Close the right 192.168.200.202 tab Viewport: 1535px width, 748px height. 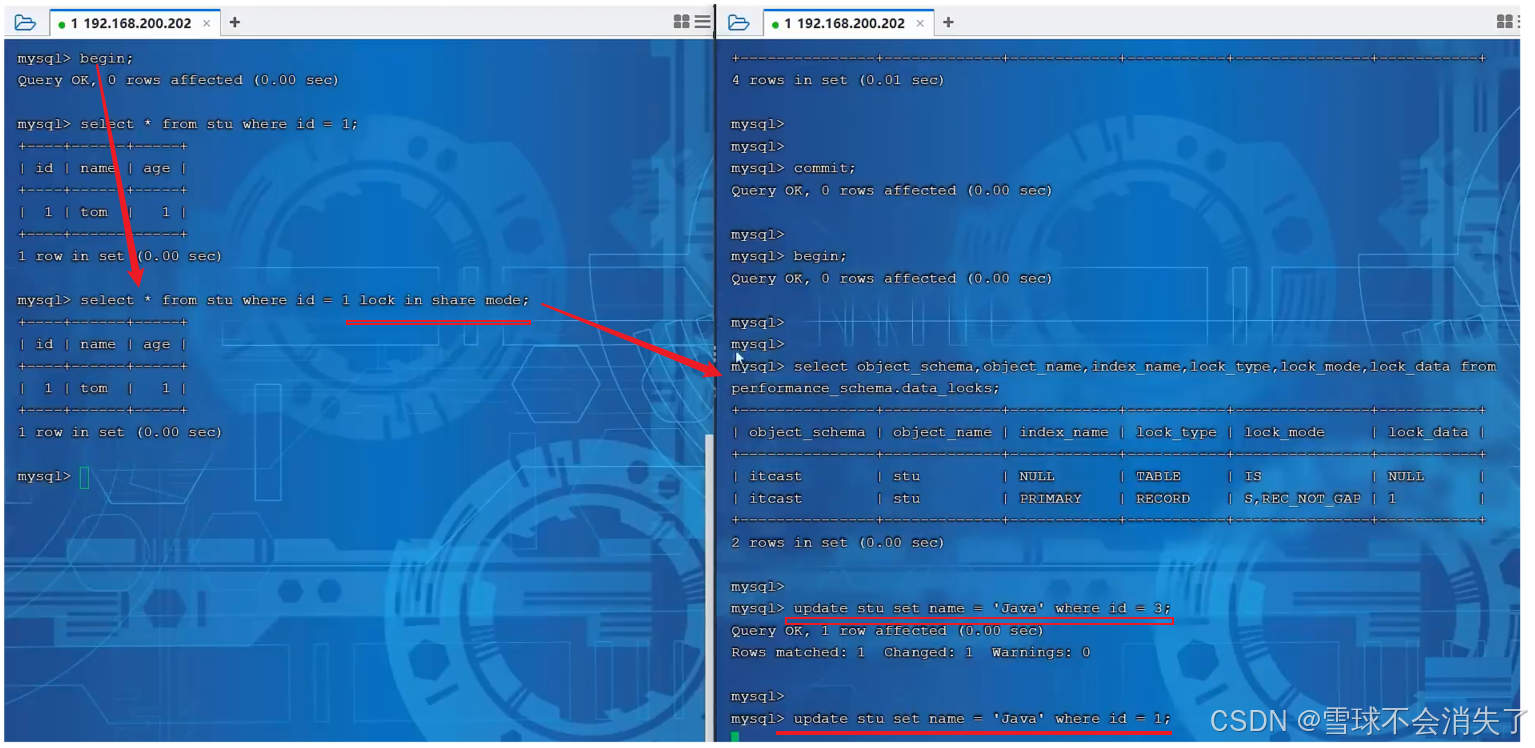pos(920,23)
